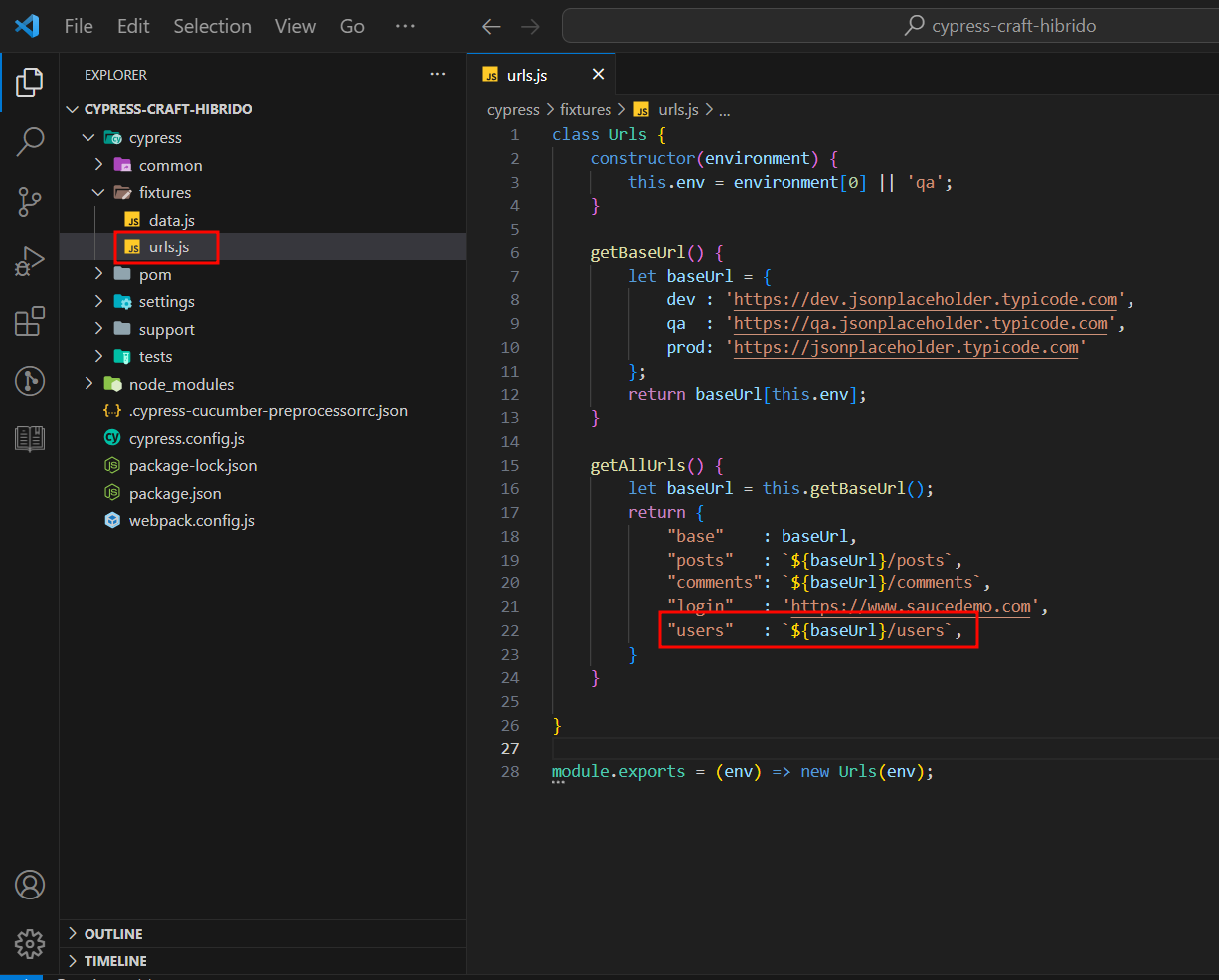
Task: Open the book-shaped activity bar icon
Action: point(30,438)
